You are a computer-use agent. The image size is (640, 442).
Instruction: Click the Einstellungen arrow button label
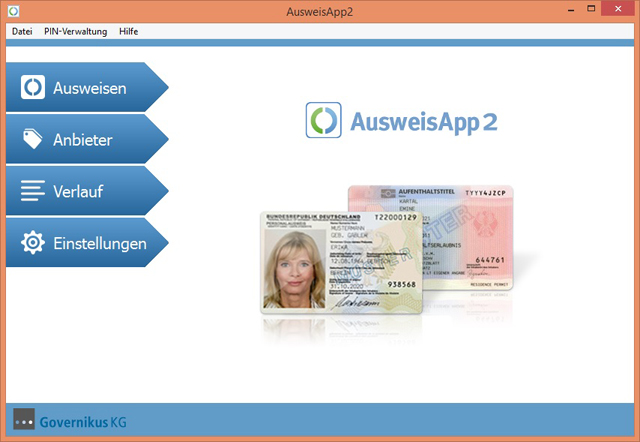point(100,243)
